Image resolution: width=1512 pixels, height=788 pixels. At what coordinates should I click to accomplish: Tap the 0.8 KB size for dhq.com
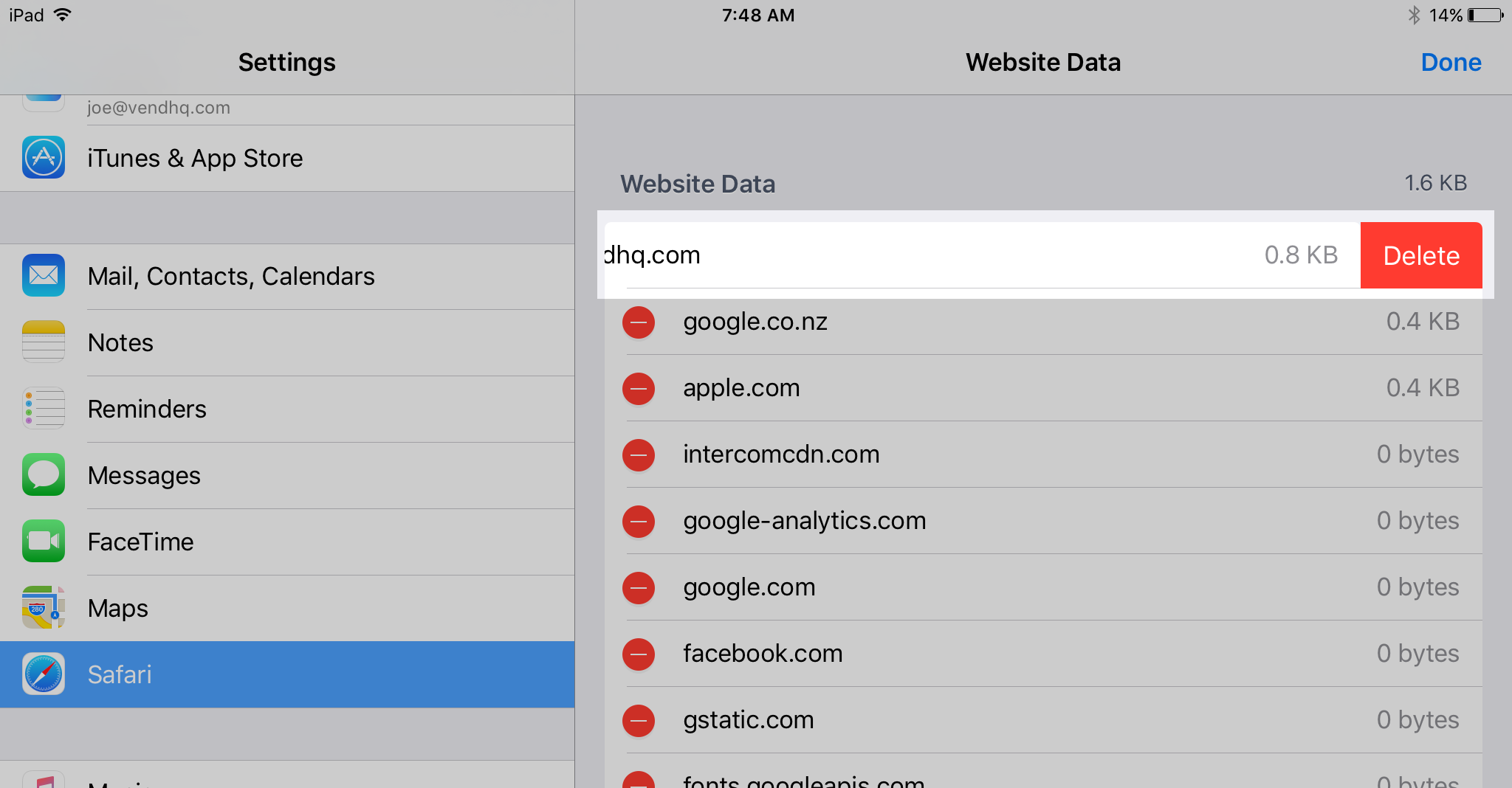pos(1301,255)
